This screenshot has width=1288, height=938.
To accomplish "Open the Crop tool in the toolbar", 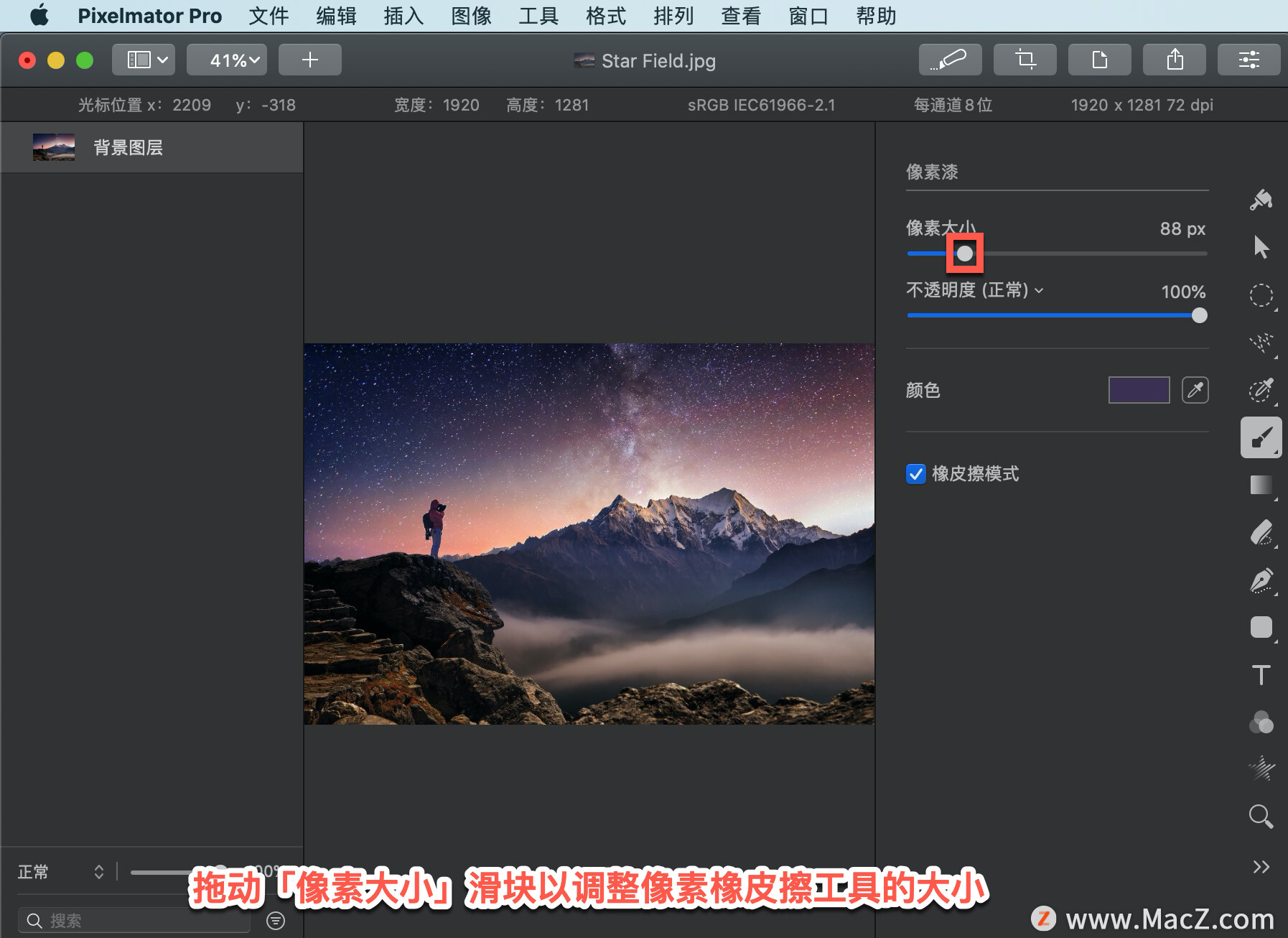I will (1025, 60).
